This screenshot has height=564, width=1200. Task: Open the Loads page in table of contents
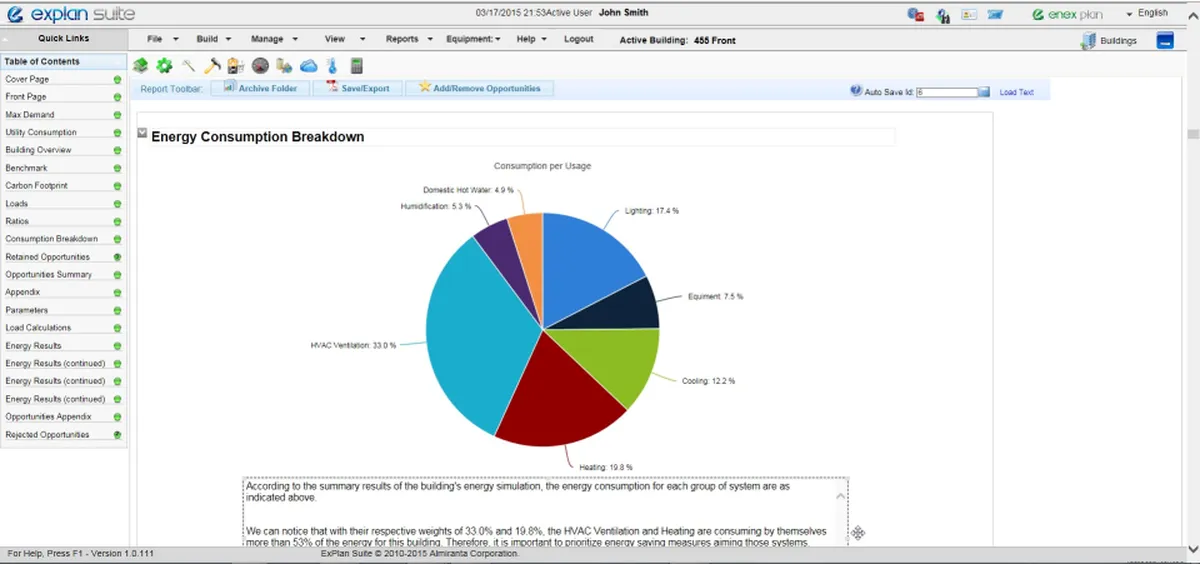pyautogui.click(x=17, y=204)
